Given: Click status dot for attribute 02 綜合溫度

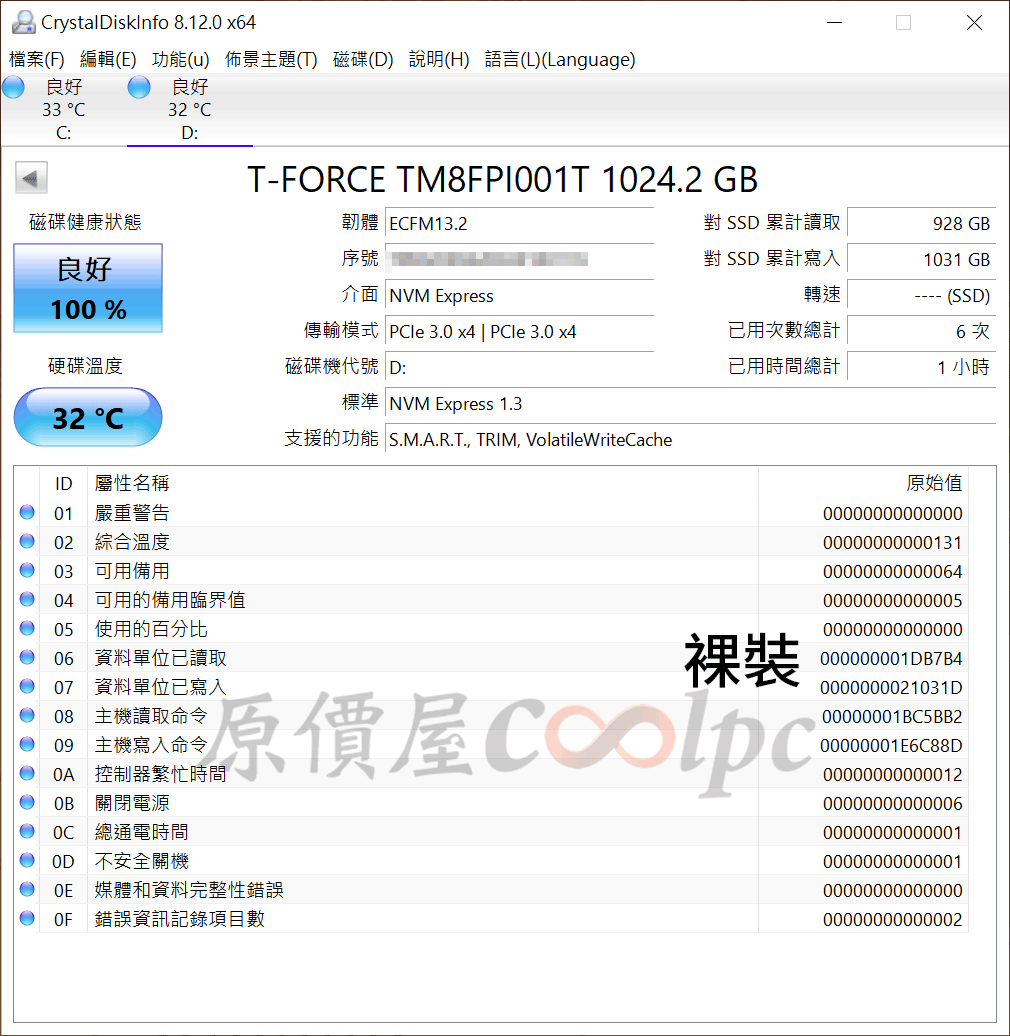Looking at the screenshot, I should (x=27, y=541).
